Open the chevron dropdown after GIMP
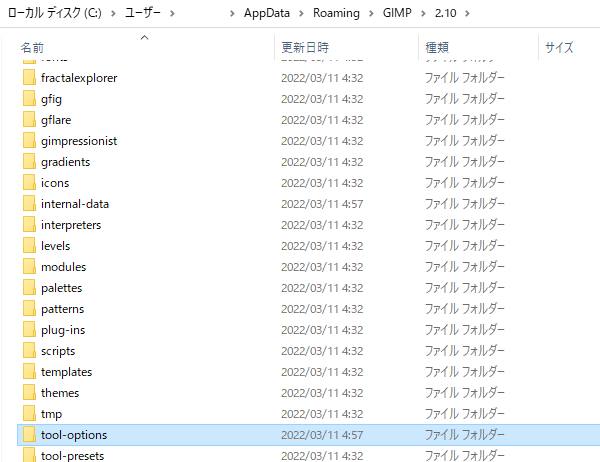The height and width of the screenshot is (462, 600). click(x=422, y=13)
